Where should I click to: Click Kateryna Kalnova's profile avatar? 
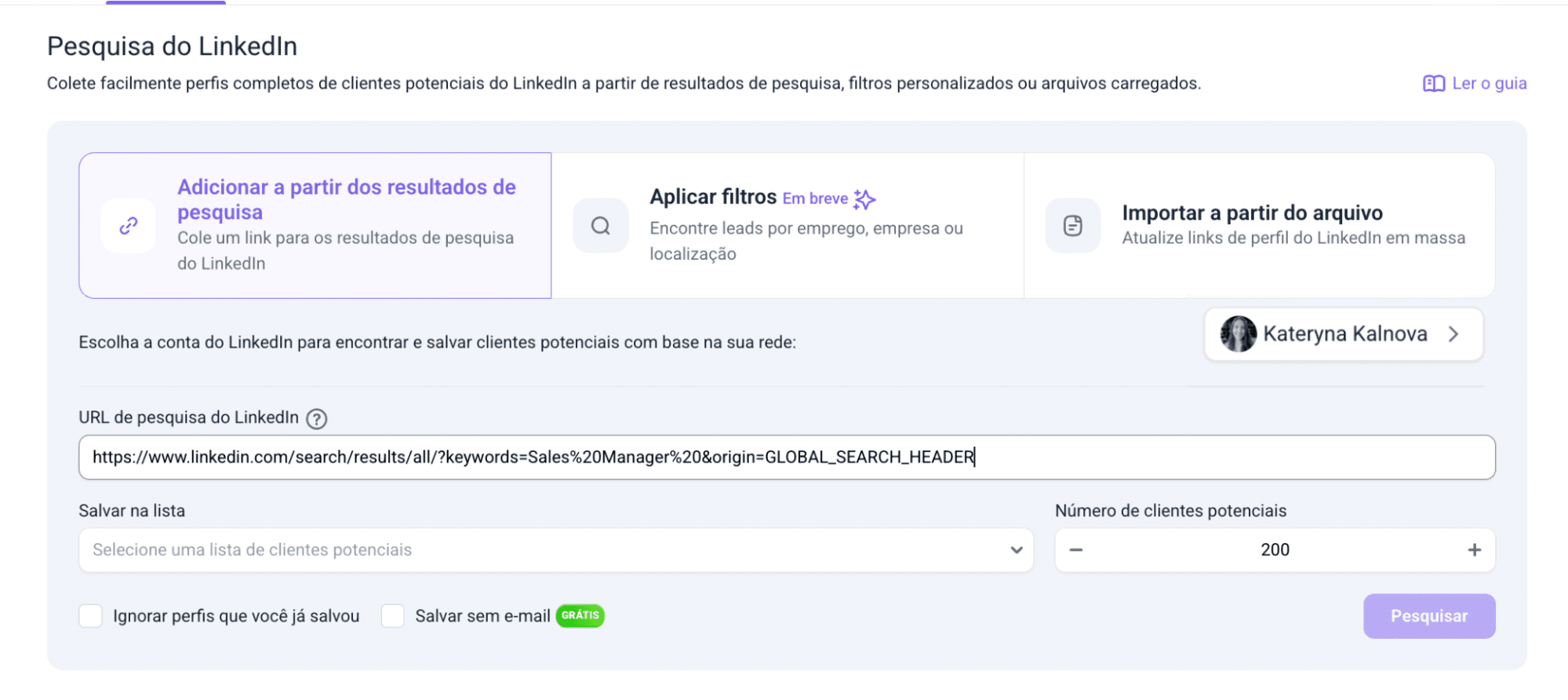point(1238,334)
